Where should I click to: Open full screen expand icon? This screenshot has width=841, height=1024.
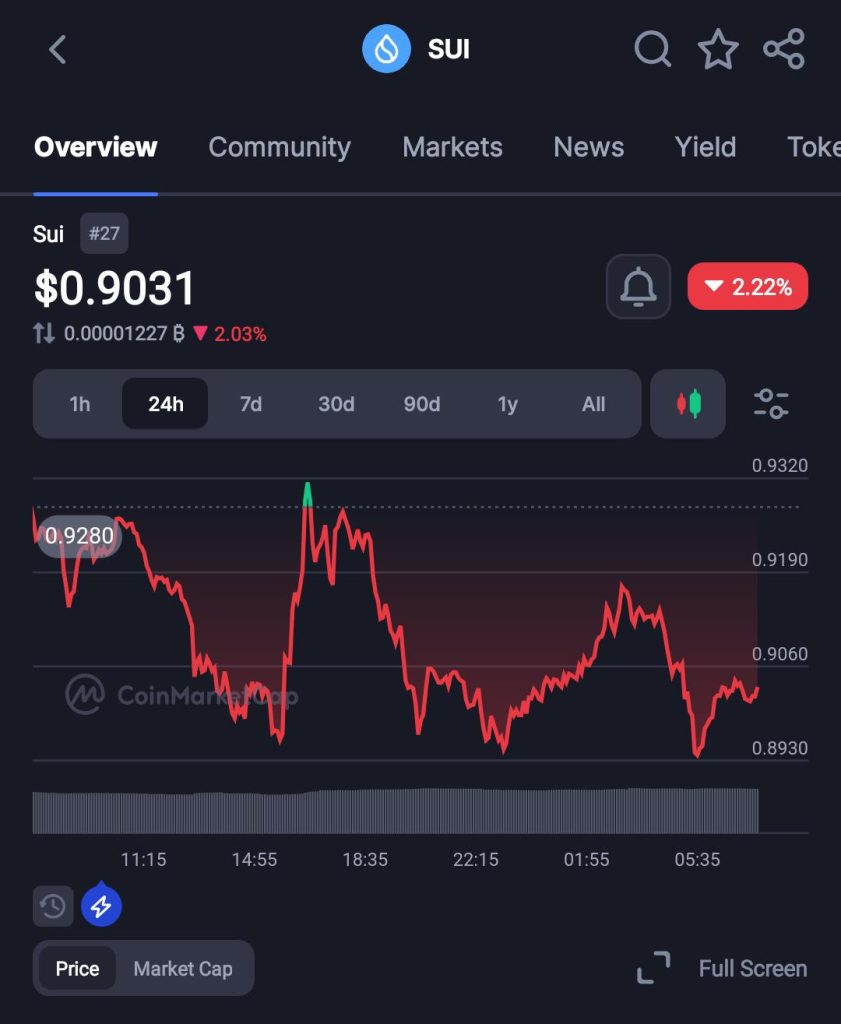pyautogui.click(x=654, y=968)
